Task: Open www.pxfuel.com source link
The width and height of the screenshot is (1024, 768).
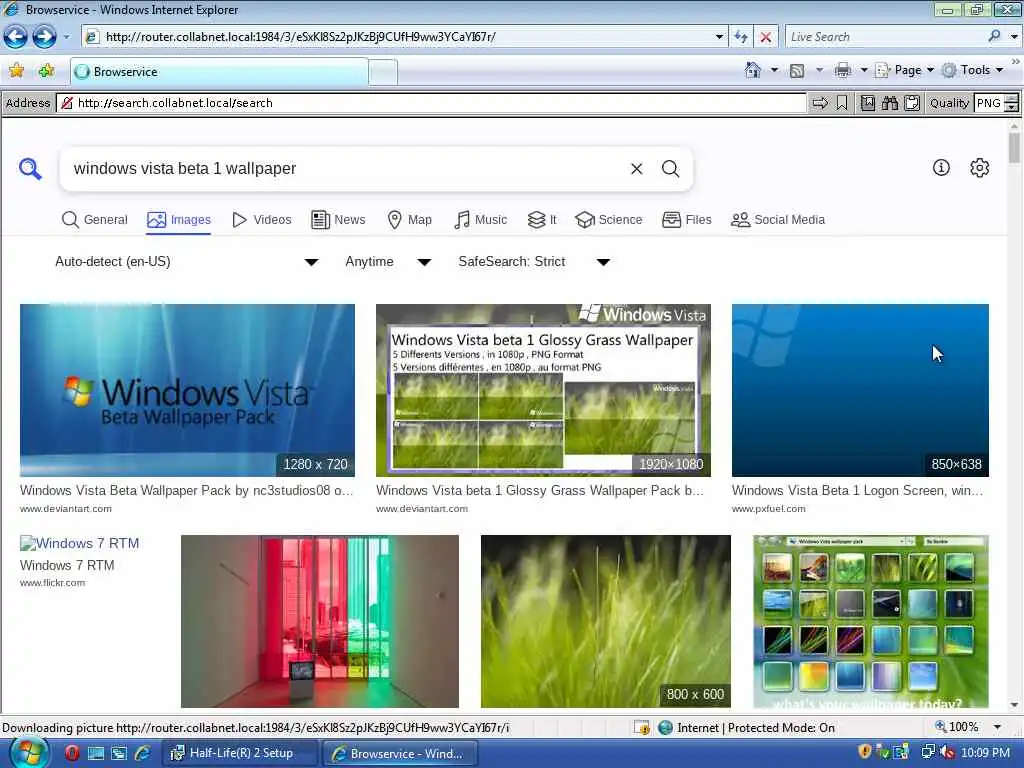Action: click(769, 509)
